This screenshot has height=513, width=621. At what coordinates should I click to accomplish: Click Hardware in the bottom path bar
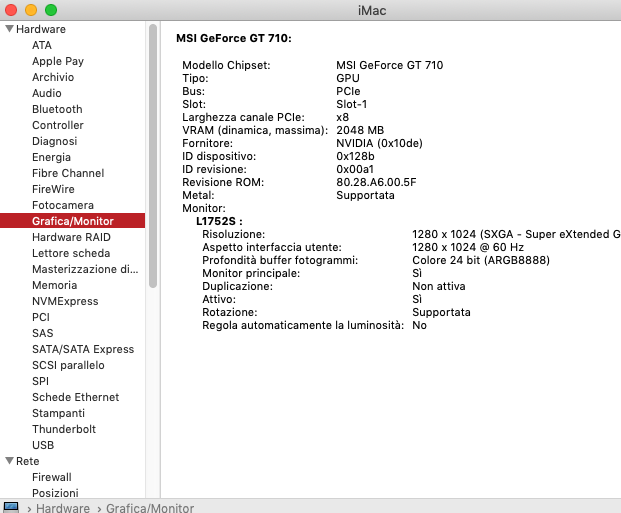pyautogui.click(x=63, y=508)
